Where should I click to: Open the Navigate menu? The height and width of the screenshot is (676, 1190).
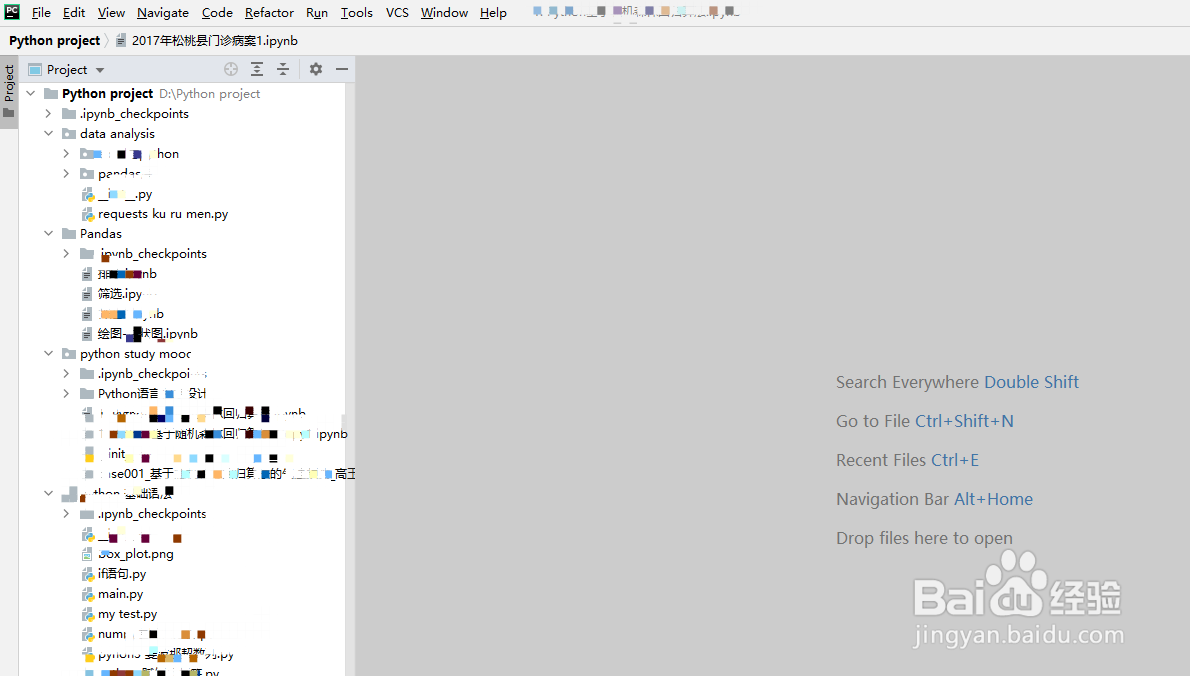tap(162, 13)
